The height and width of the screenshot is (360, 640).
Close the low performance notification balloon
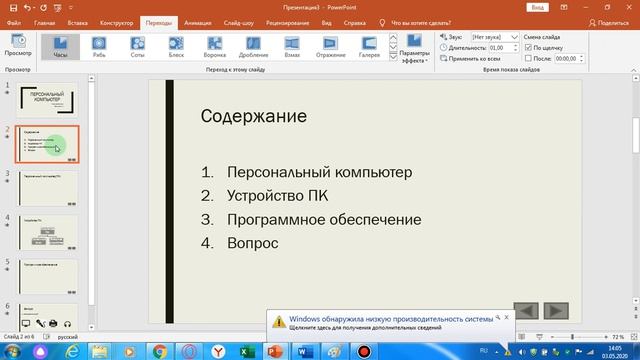point(507,317)
